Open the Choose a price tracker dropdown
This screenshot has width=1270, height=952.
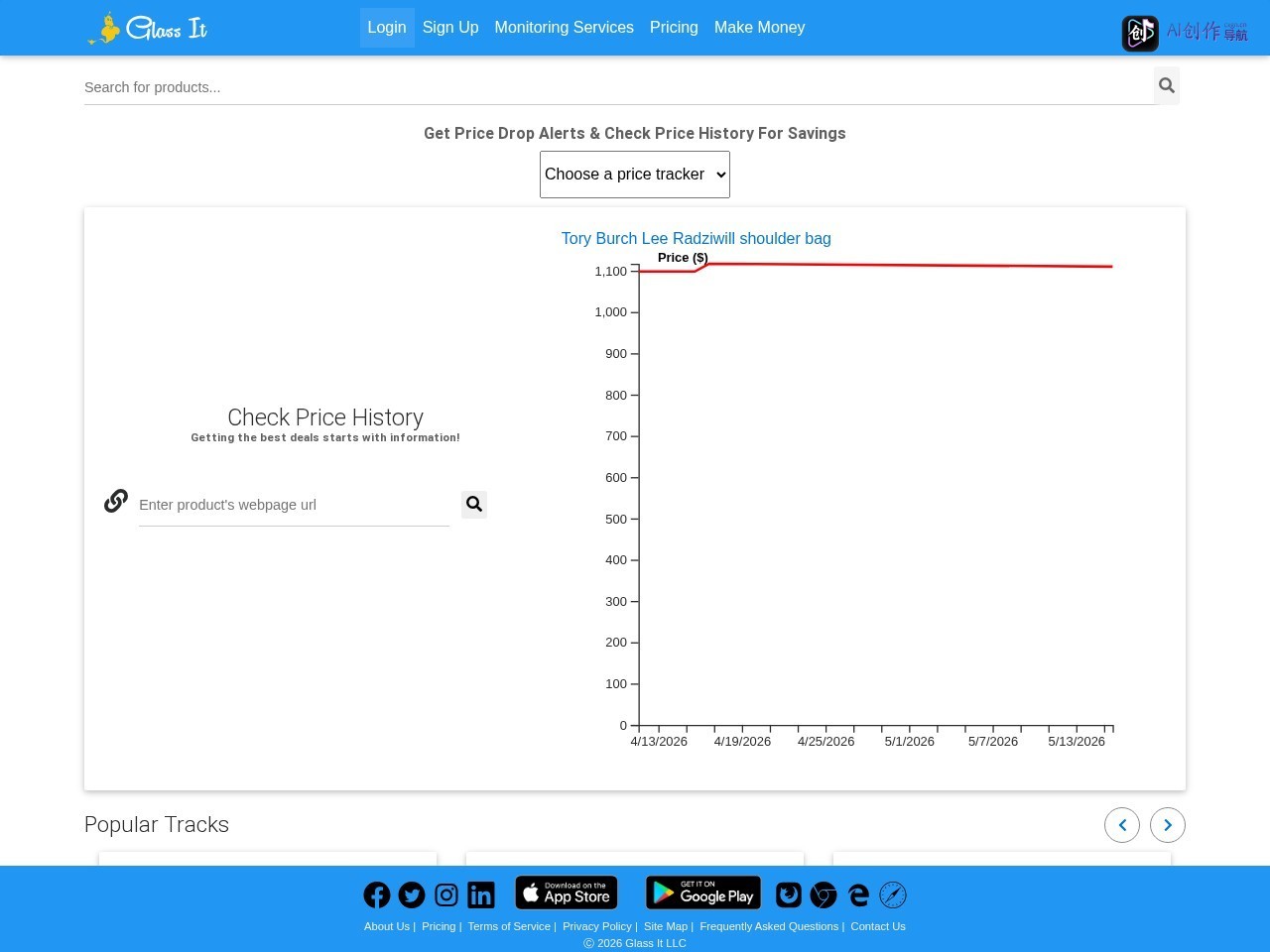point(635,175)
